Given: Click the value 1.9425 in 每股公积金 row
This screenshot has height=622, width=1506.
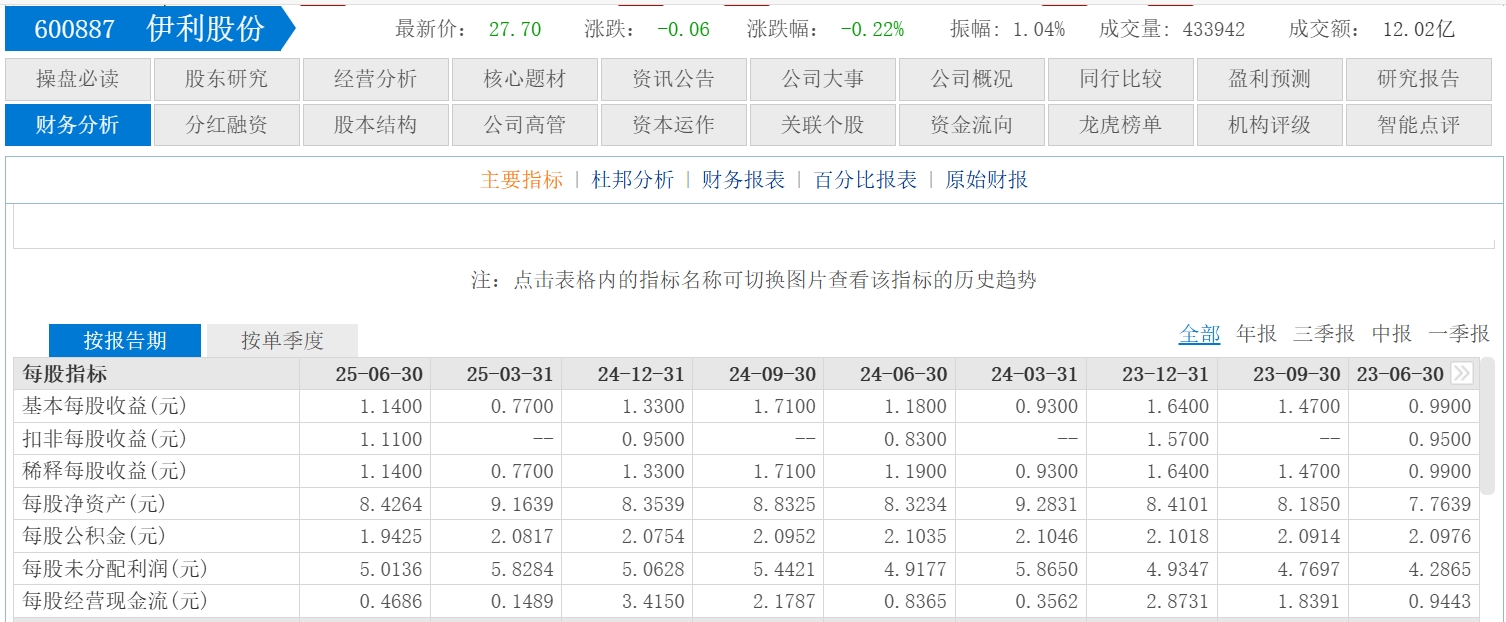Looking at the screenshot, I should (x=390, y=536).
